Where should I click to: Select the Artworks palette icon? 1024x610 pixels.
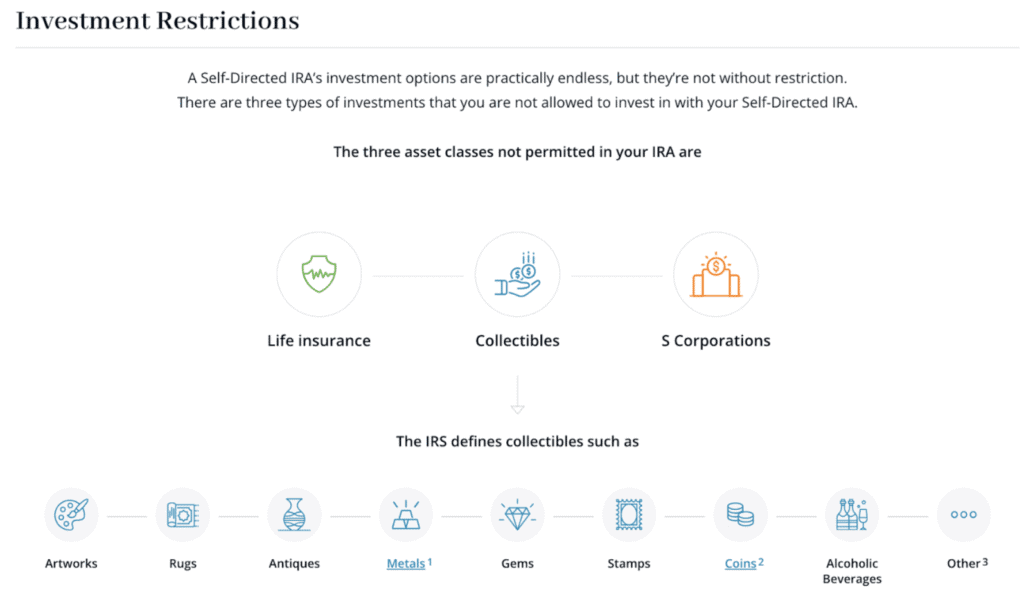71,515
